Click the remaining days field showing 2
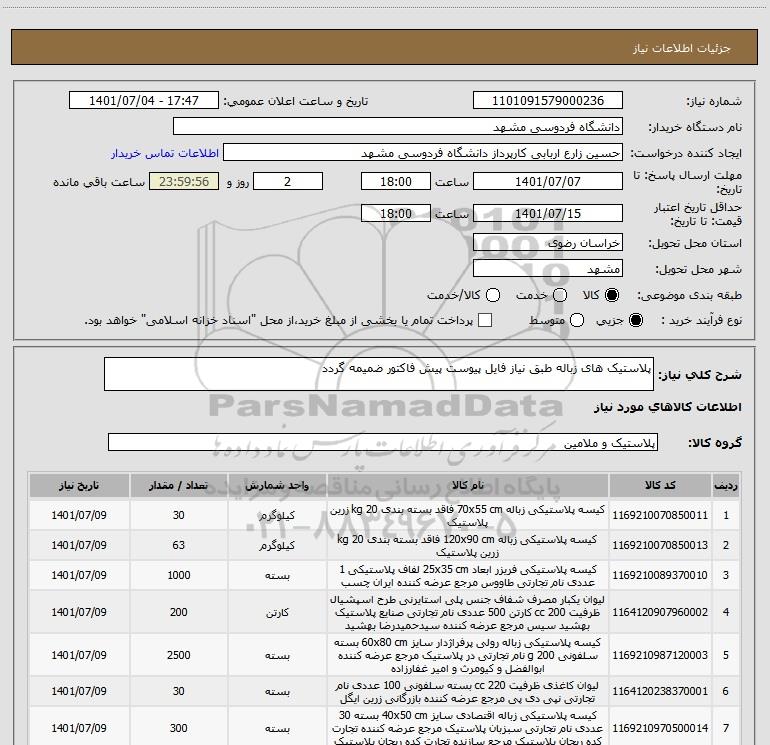 [x=288, y=181]
